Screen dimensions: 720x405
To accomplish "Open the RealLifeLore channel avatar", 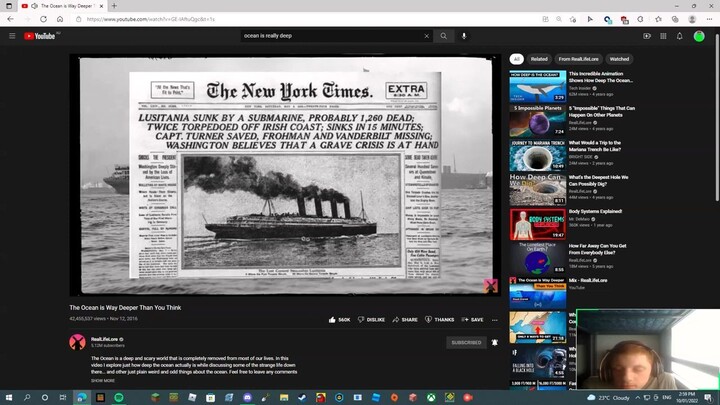I will pyautogui.click(x=77, y=342).
